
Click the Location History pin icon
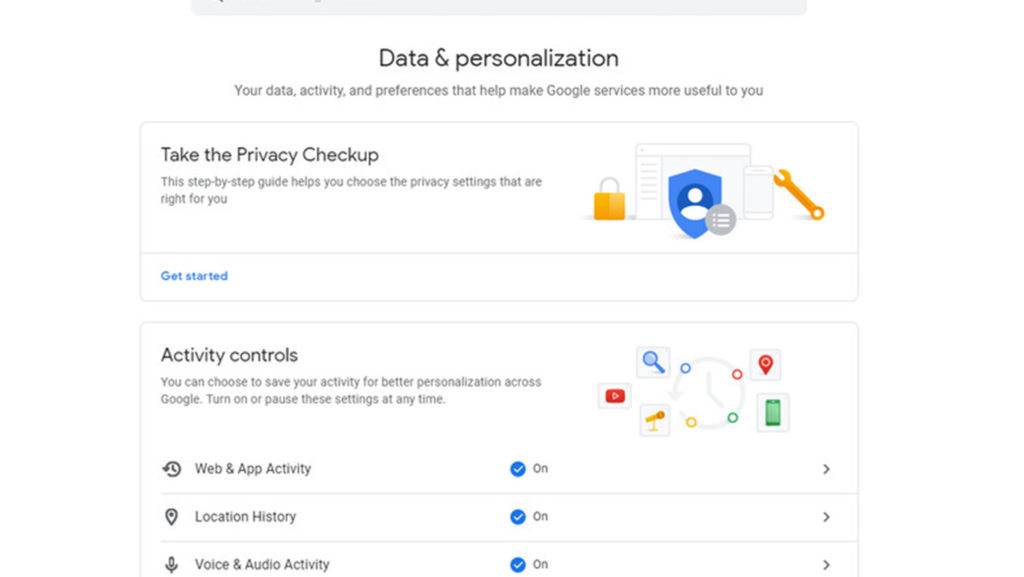pos(172,517)
